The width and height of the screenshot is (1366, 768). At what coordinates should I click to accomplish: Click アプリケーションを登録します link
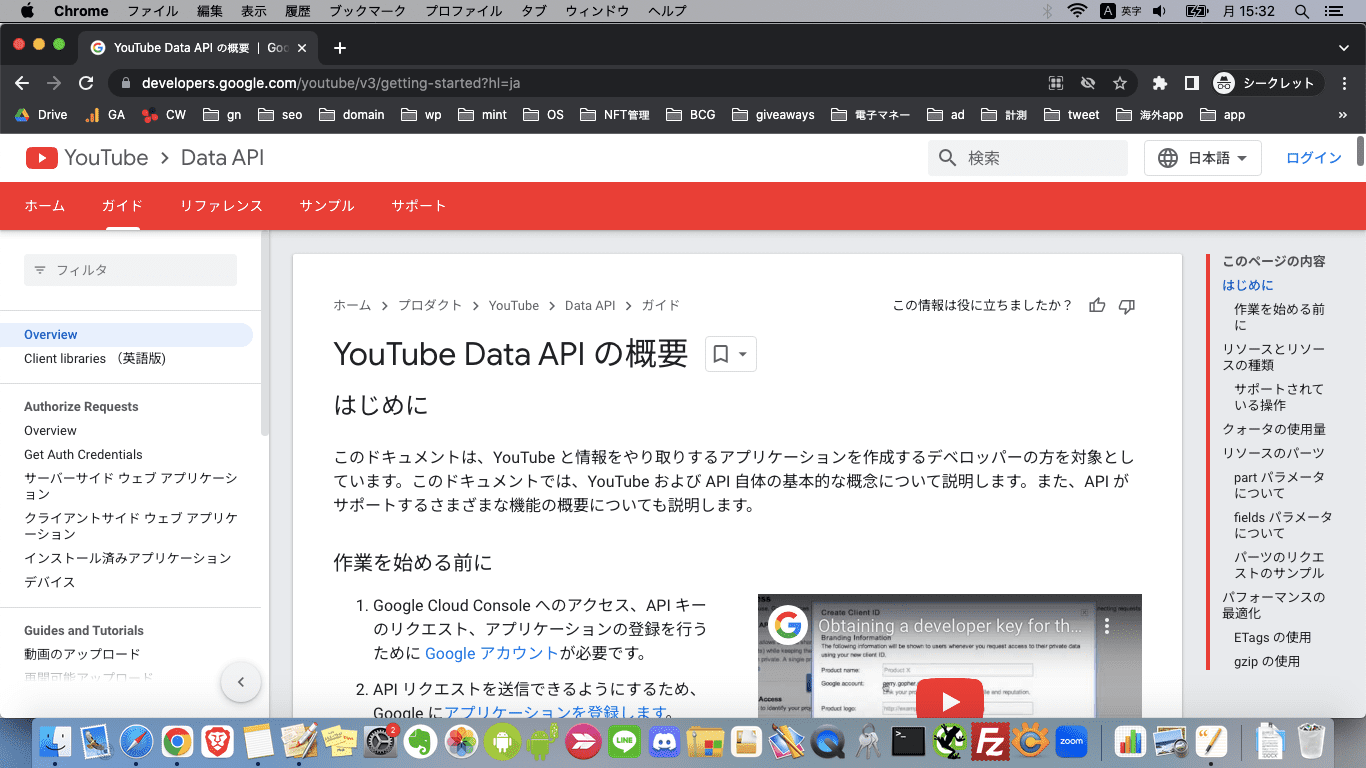[555, 712]
